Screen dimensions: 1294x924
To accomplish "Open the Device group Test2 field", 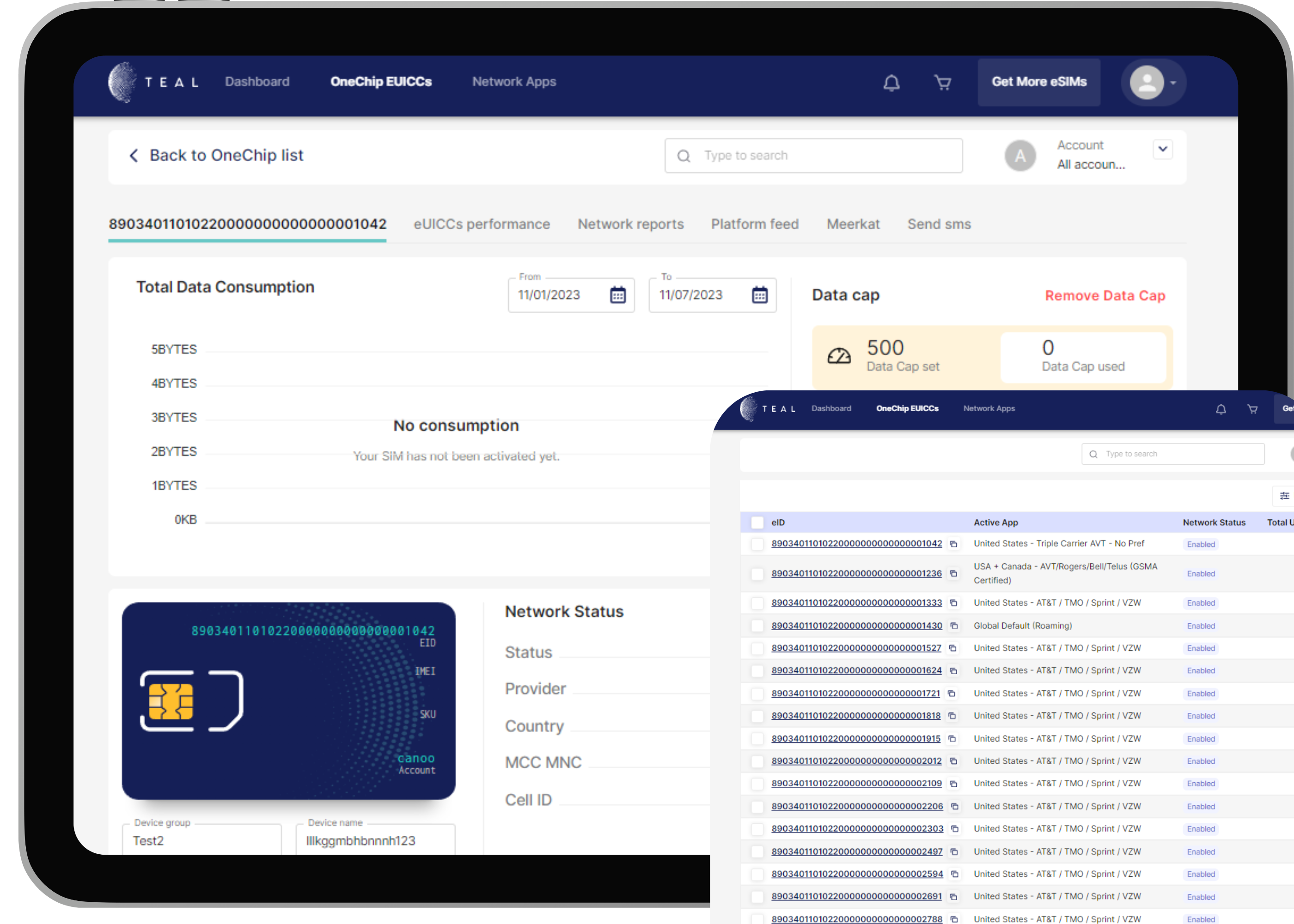I will pyautogui.click(x=202, y=840).
